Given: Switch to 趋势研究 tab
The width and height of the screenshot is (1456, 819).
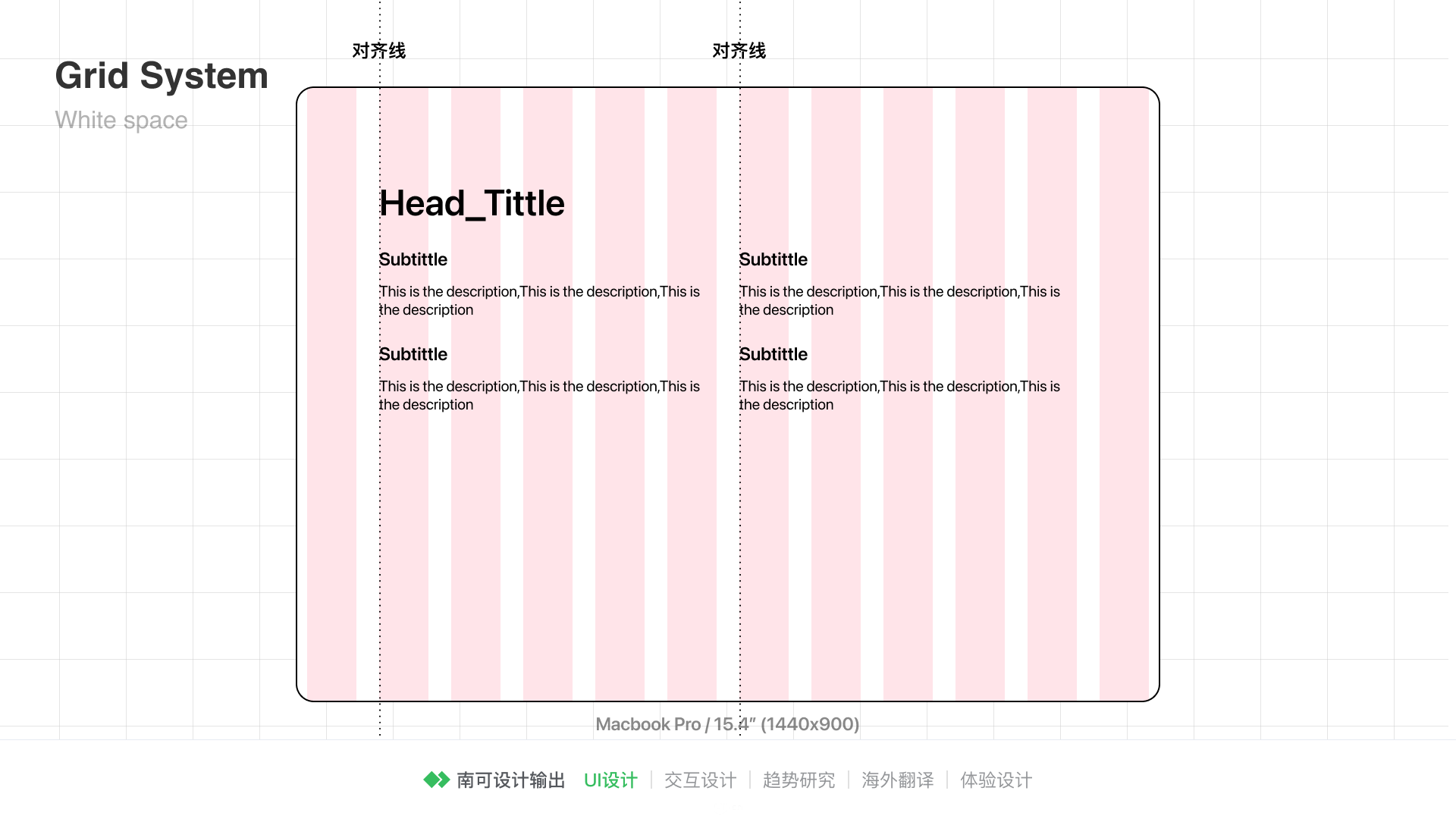Looking at the screenshot, I should (799, 780).
